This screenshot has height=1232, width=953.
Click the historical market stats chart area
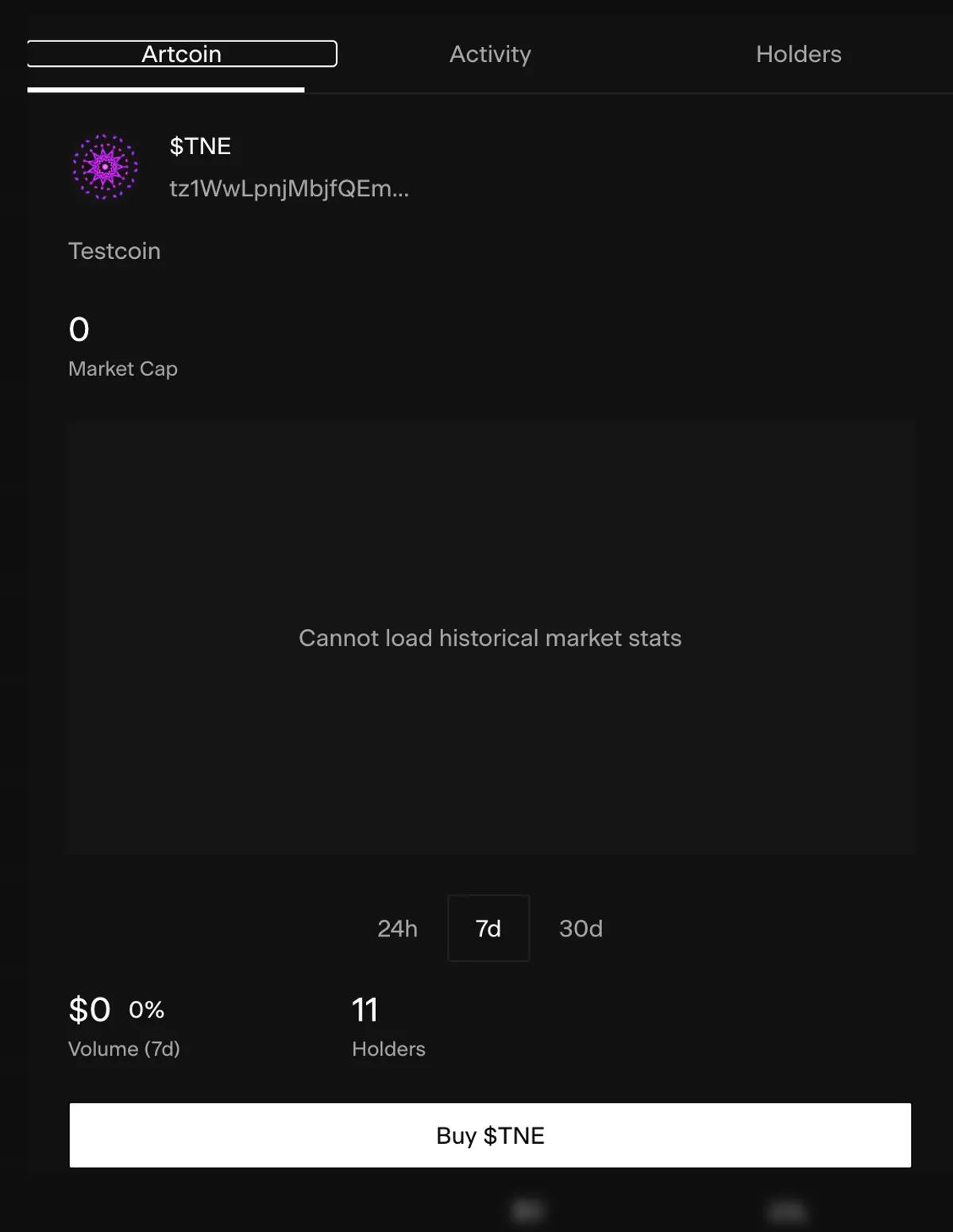[x=490, y=516]
